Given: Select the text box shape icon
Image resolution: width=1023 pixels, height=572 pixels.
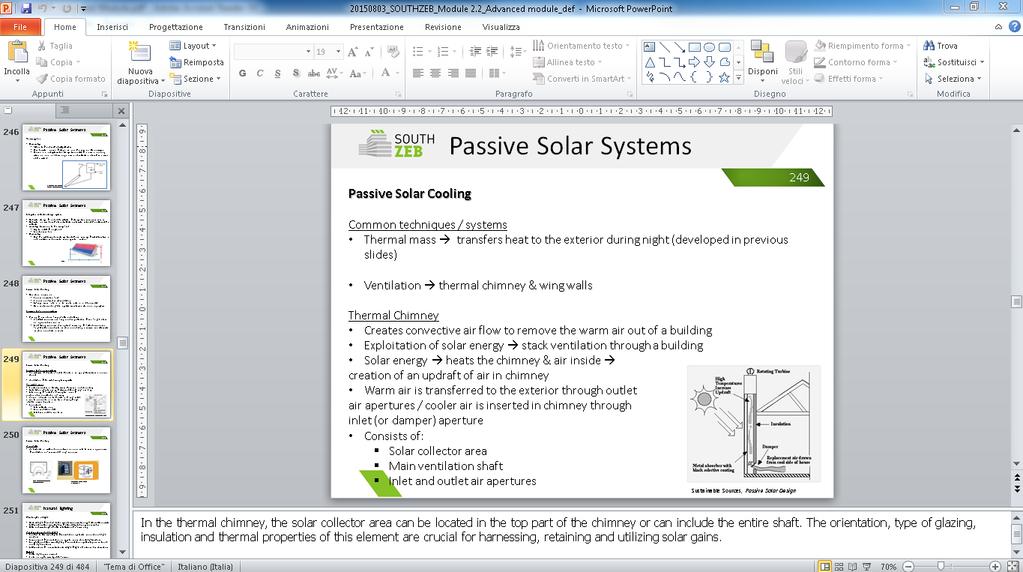Looking at the screenshot, I should [x=649, y=47].
